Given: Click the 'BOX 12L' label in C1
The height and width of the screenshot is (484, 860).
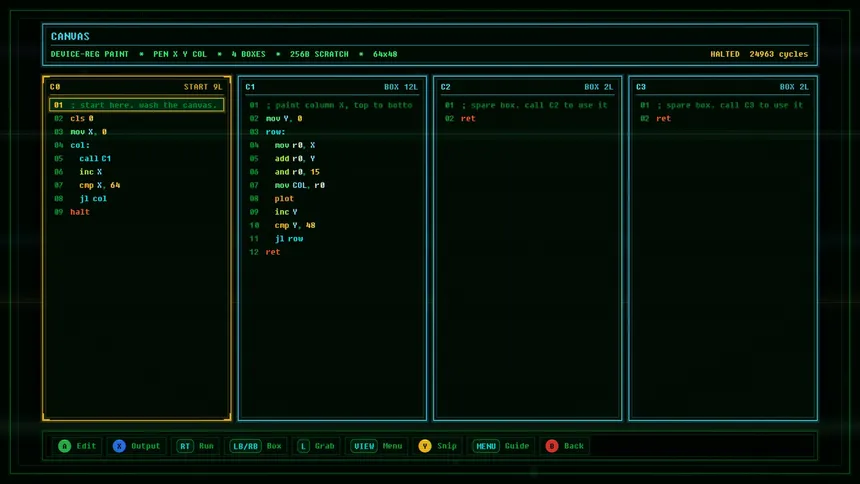Looking at the screenshot, I should [x=400, y=87].
